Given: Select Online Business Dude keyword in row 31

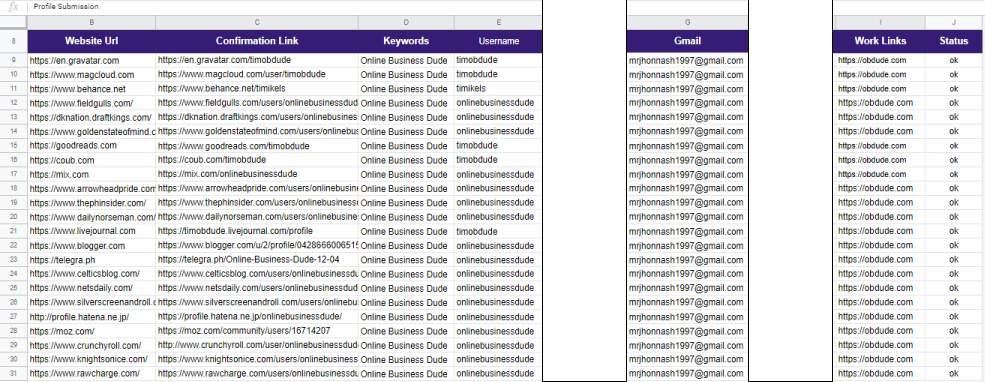Looking at the screenshot, I should (x=406, y=373).
